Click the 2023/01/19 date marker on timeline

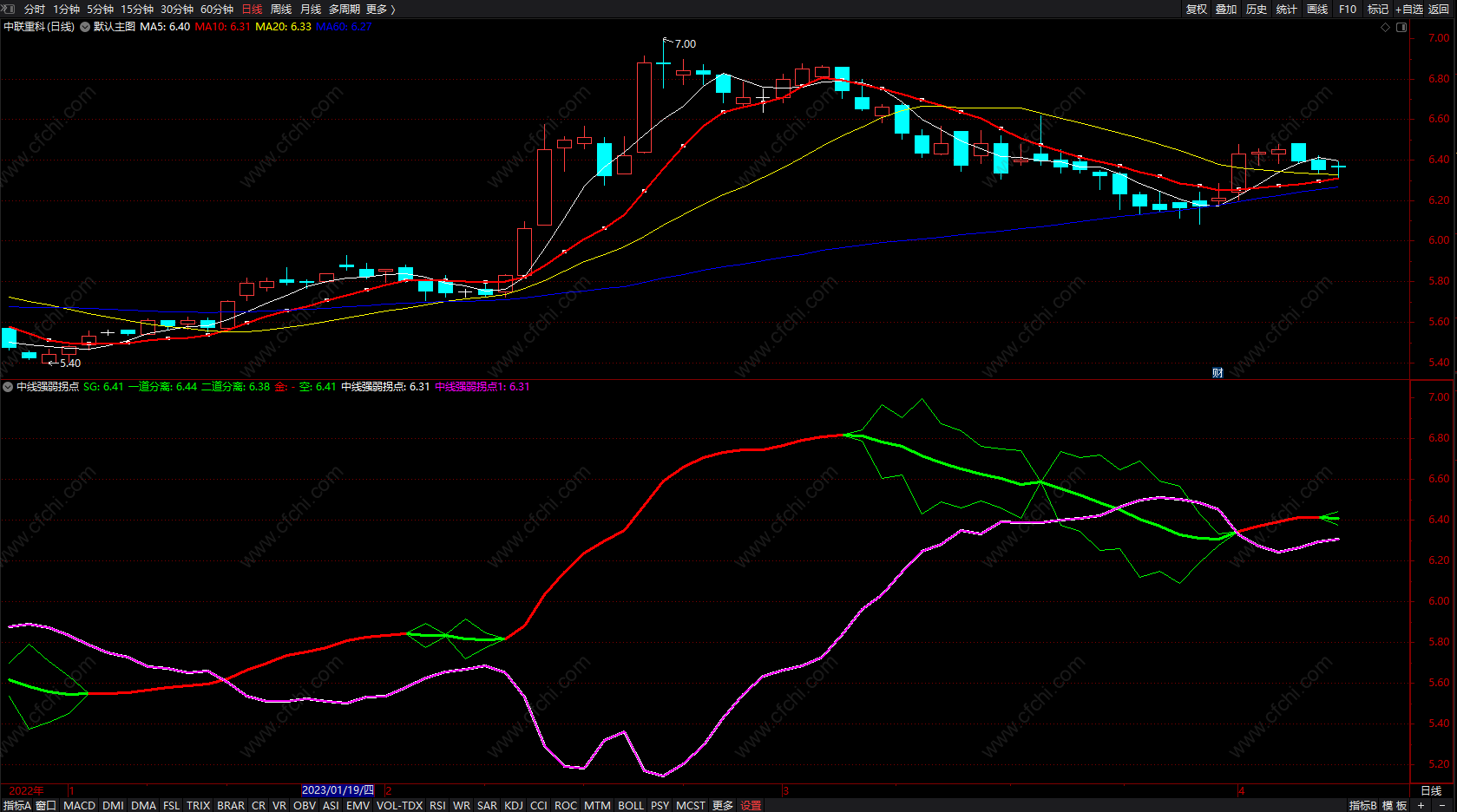pyautogui.click(x=338, y=790)
